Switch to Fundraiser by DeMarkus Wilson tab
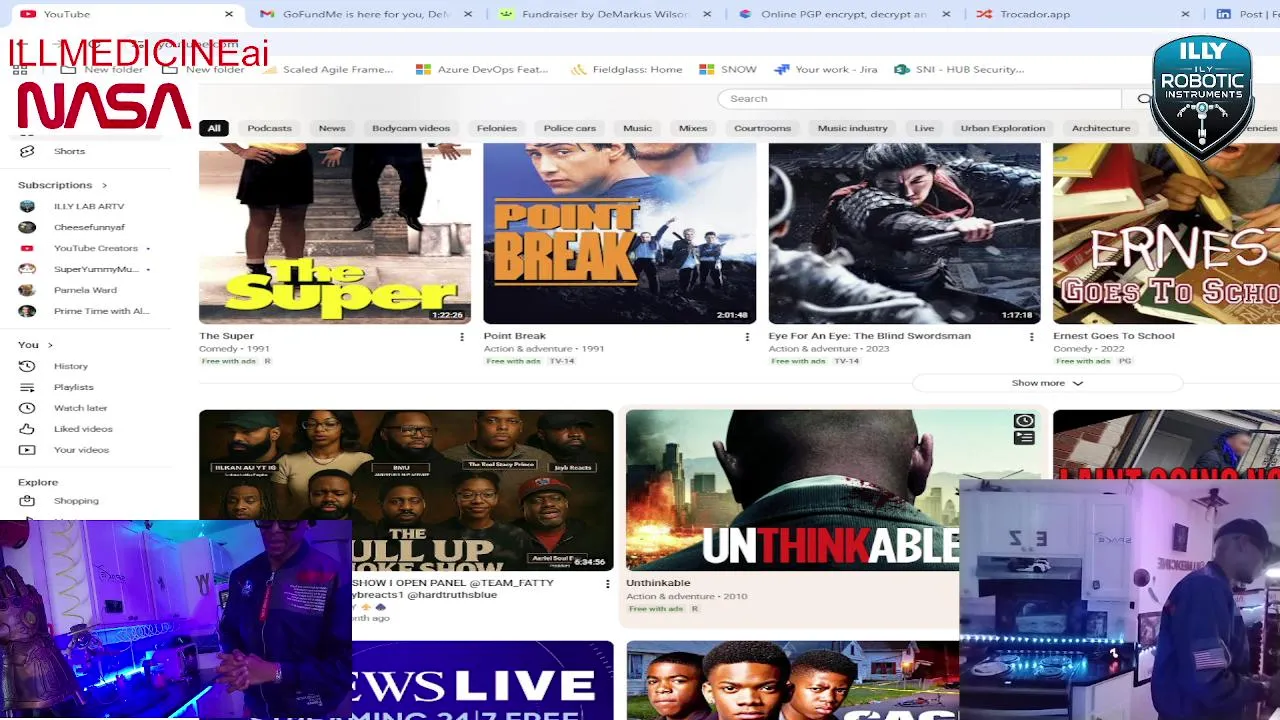 click(x=595, y=14)
